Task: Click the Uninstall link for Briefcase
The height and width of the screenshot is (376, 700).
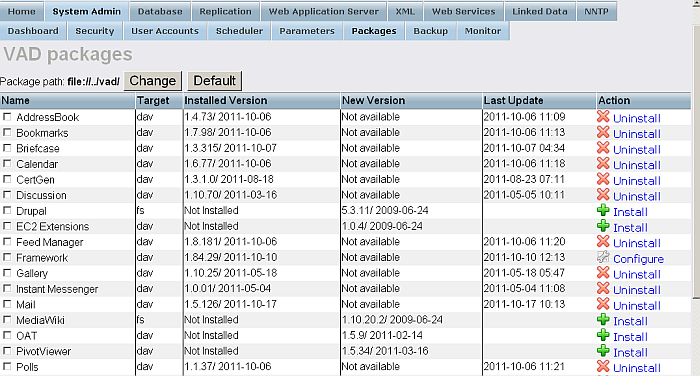Action: click(x=637, y=150)
